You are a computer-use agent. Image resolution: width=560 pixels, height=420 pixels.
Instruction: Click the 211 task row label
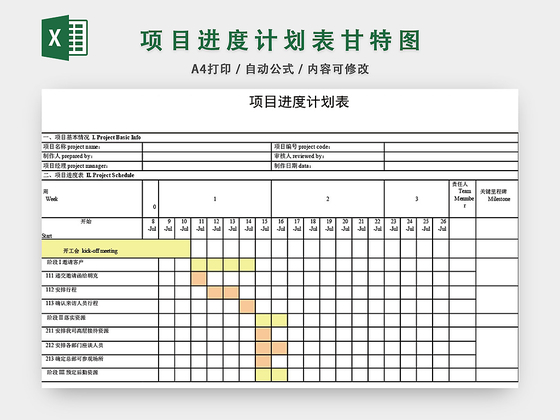77,331
